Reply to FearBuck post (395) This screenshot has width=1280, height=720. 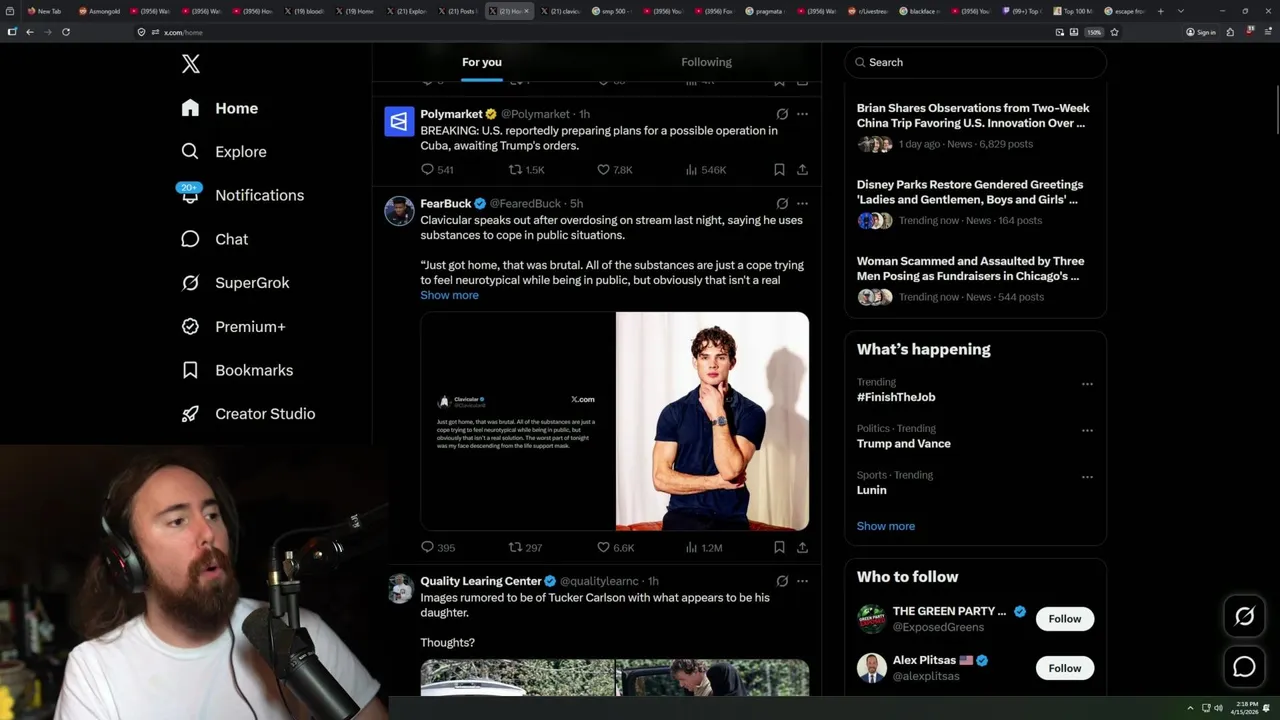(438, 547)
